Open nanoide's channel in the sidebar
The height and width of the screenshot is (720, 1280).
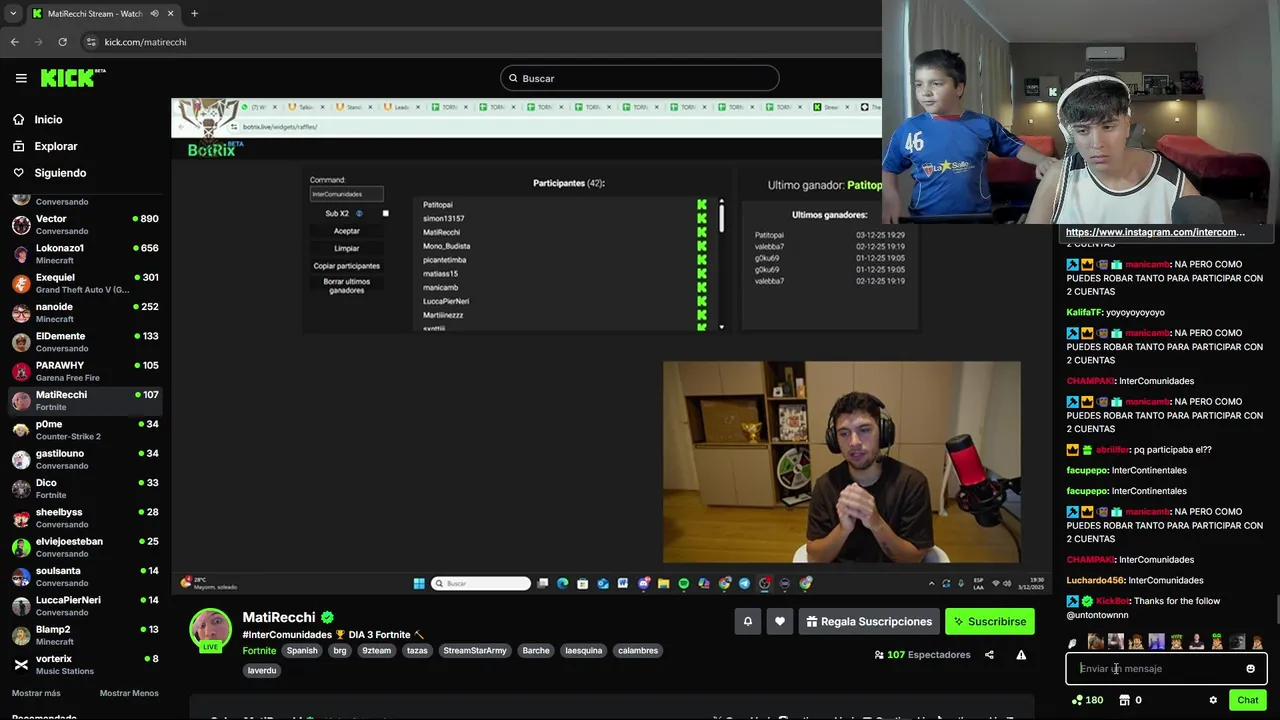pos(85,313)
